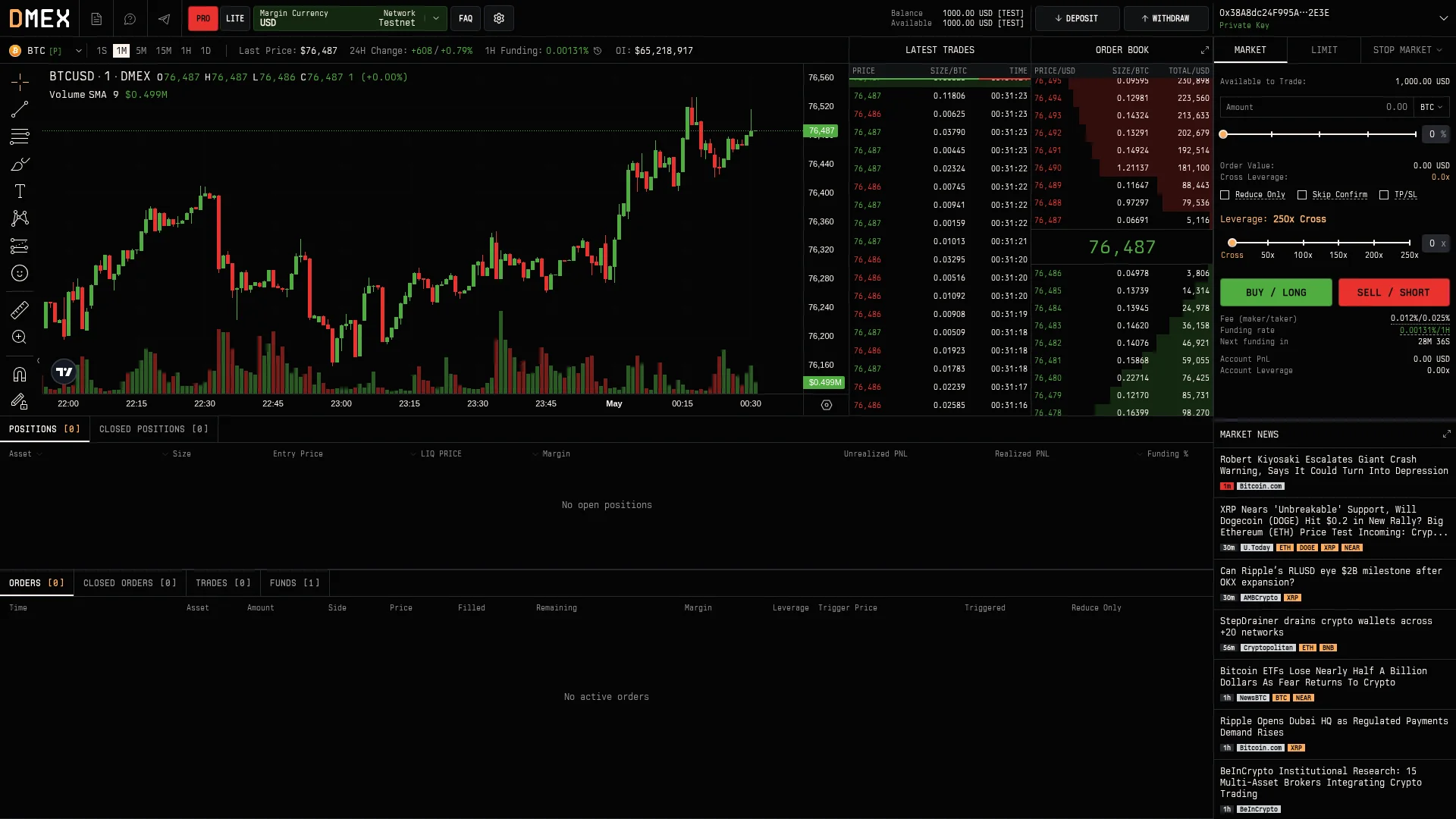Open the Telegram paper-plane icon
The height and width of the screenshot is (819, 1456).
click(164, 19)
